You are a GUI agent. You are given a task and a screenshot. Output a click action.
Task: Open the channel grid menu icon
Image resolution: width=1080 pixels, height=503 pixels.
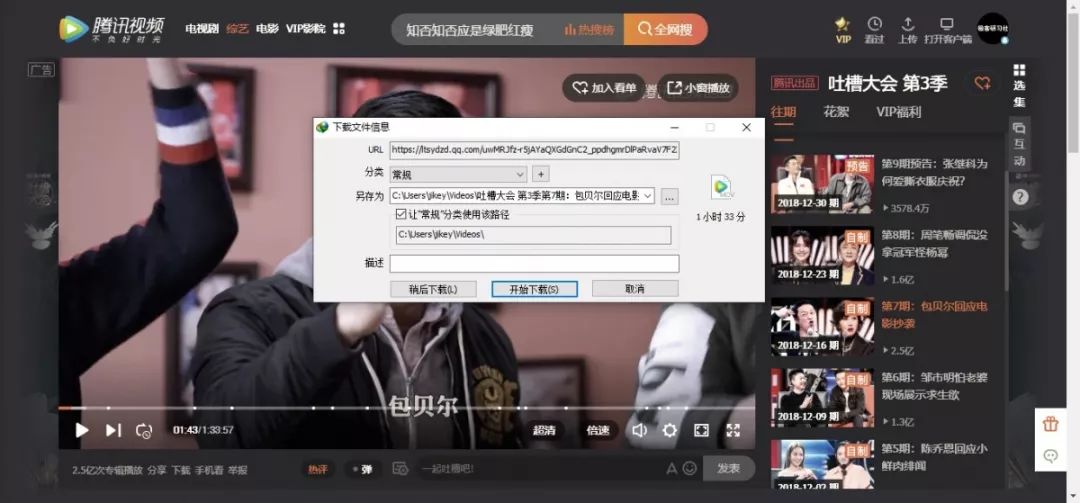339,29
